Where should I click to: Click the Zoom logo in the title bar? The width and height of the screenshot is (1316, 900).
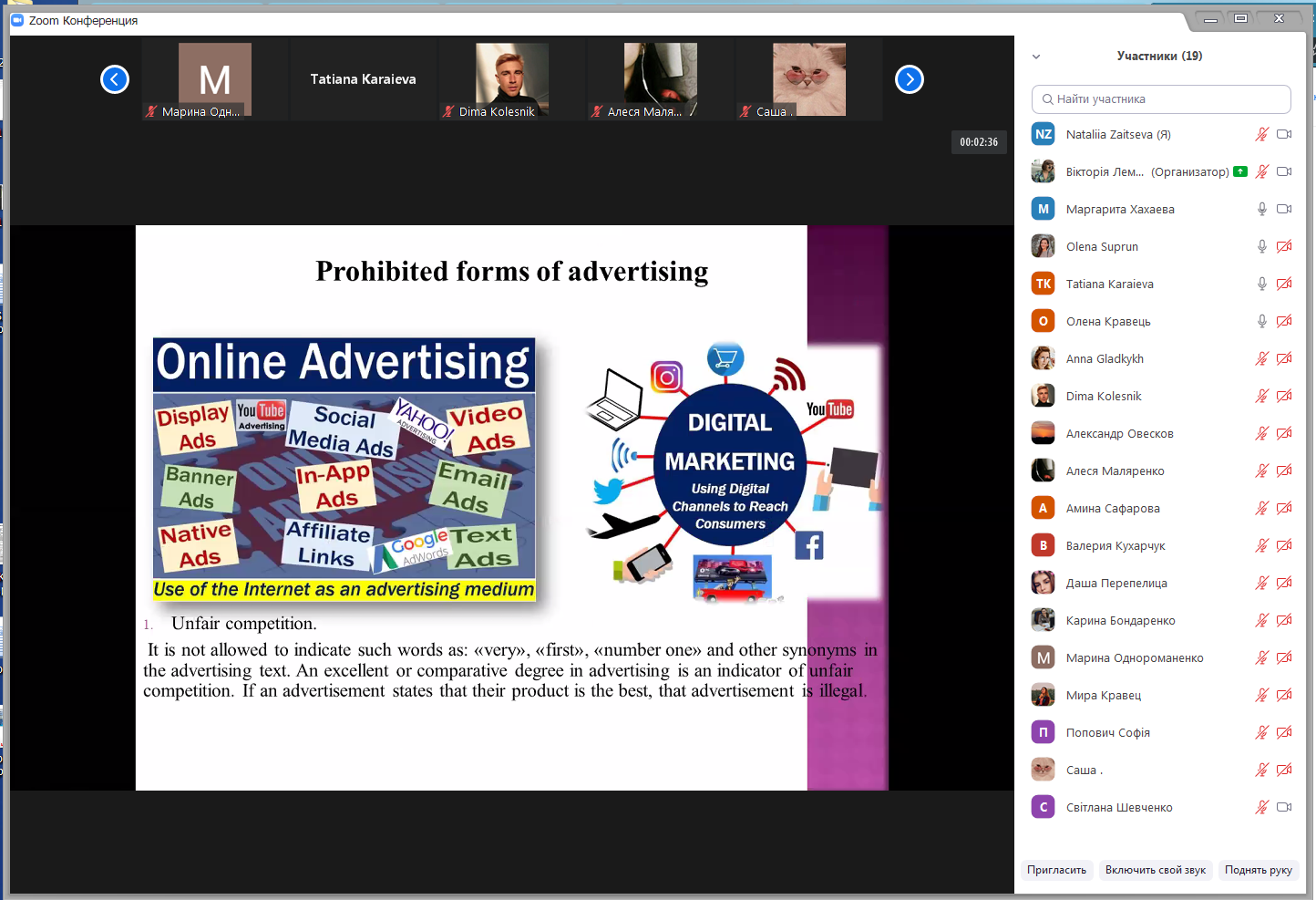[x=17, y=20]
